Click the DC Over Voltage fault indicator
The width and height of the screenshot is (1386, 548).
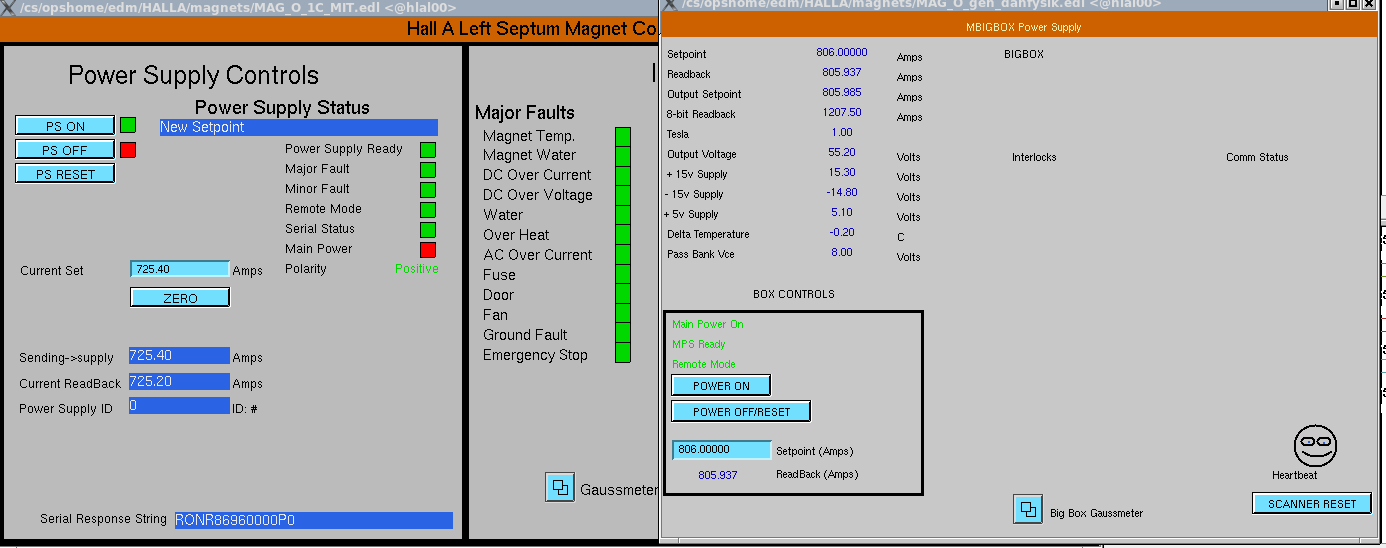pos(623,196)
